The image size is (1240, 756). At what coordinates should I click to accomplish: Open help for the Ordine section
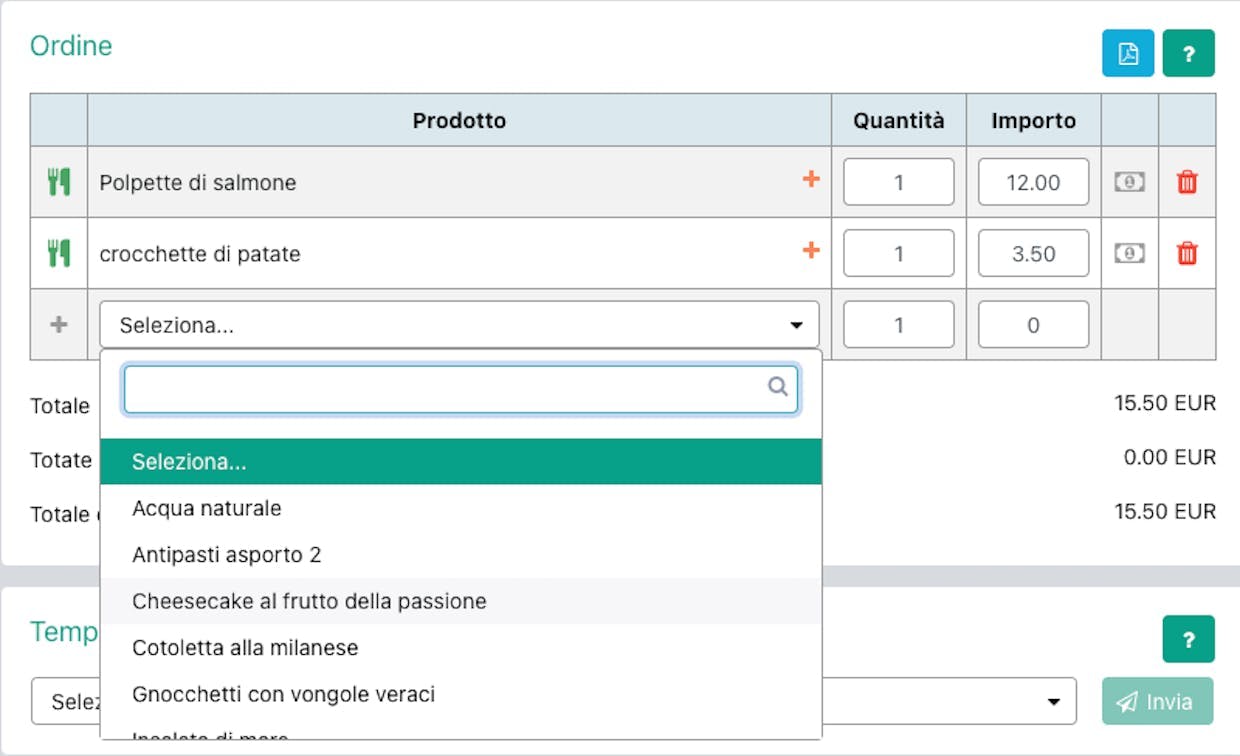pyautogui.click(x=1188, y=54)
